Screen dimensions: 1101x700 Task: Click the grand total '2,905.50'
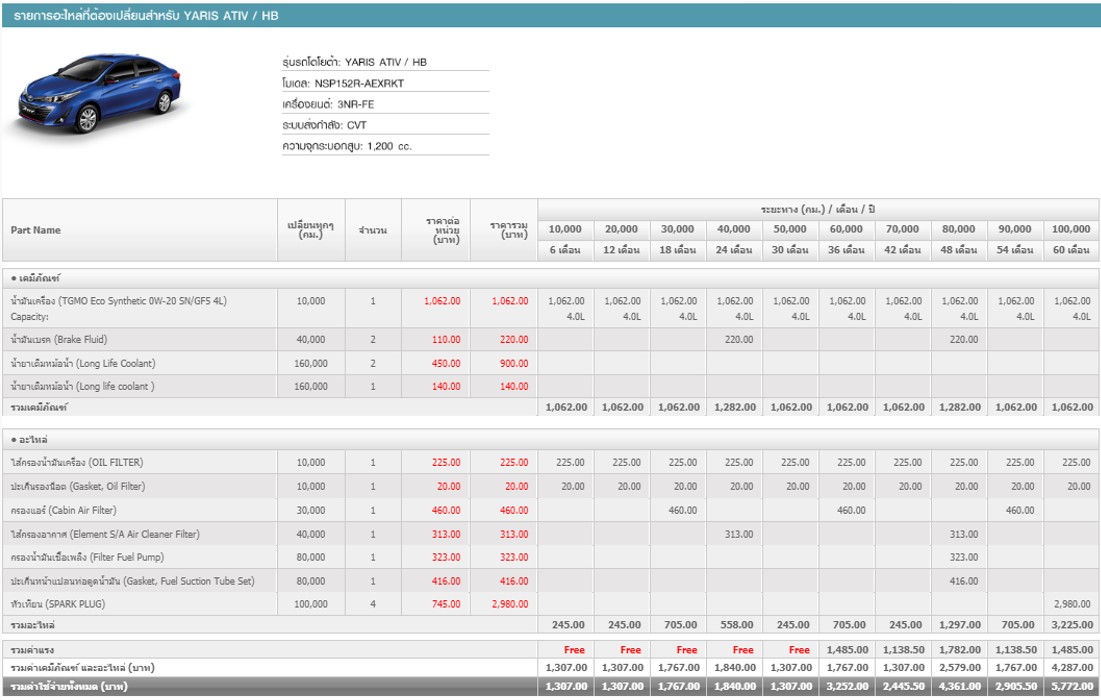tap(1016, 686)
